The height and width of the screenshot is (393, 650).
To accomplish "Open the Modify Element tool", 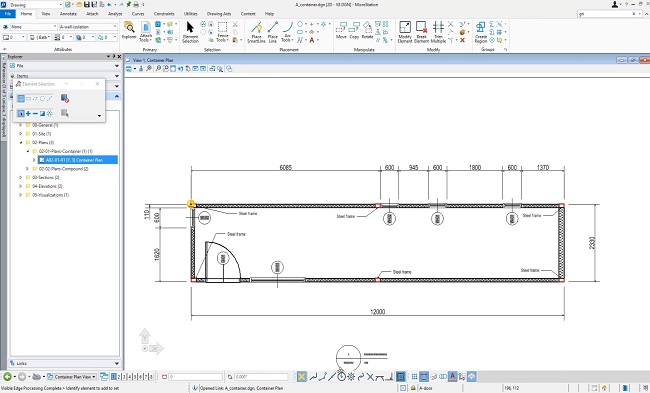I will click(x=405, y=32).
